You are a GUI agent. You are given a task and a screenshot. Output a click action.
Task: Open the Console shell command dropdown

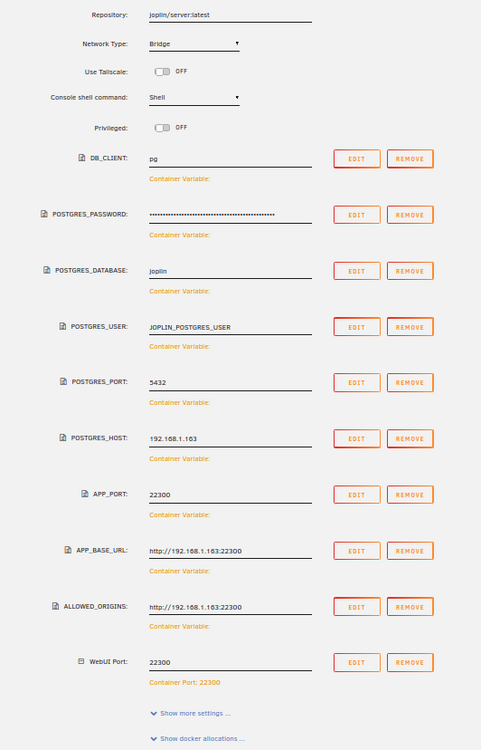pos(194,98)
